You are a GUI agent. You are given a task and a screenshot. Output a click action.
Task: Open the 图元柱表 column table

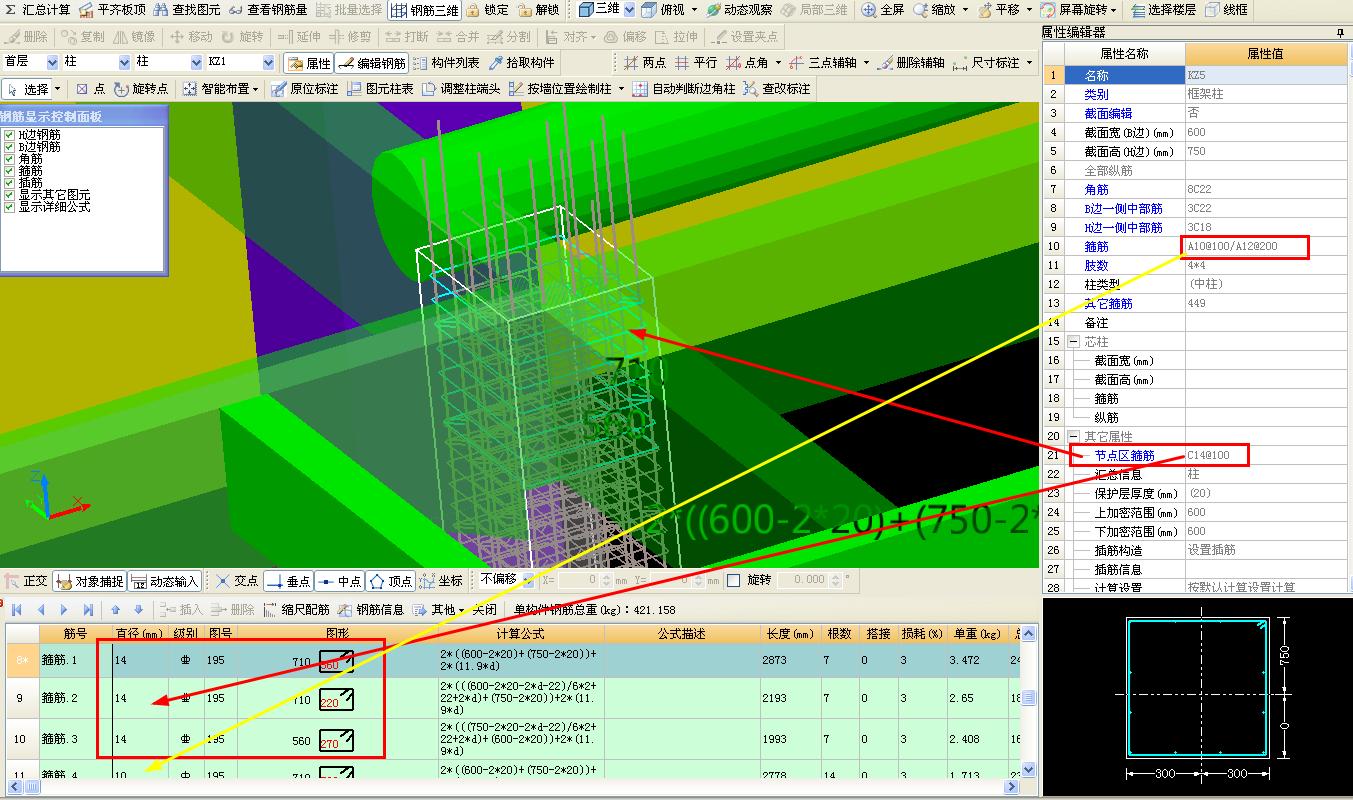[380, 89]
